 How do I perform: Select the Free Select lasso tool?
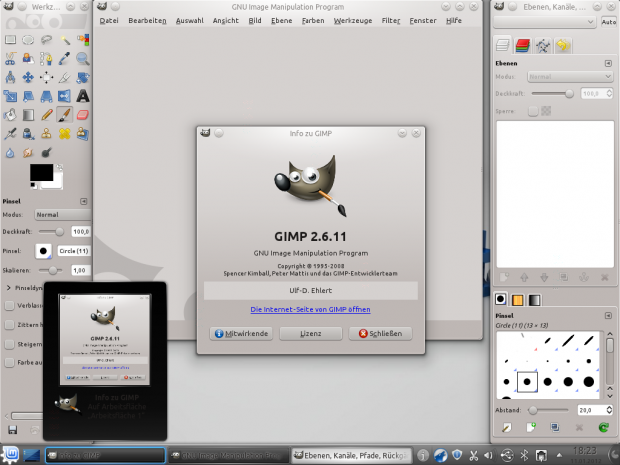(46, 40)
